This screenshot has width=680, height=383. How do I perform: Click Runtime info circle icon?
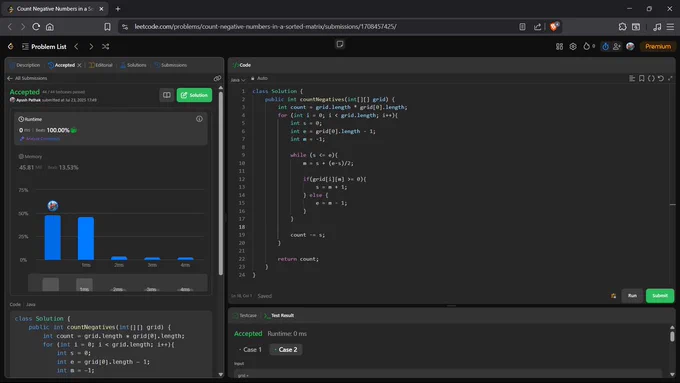[x=199, y=119]
